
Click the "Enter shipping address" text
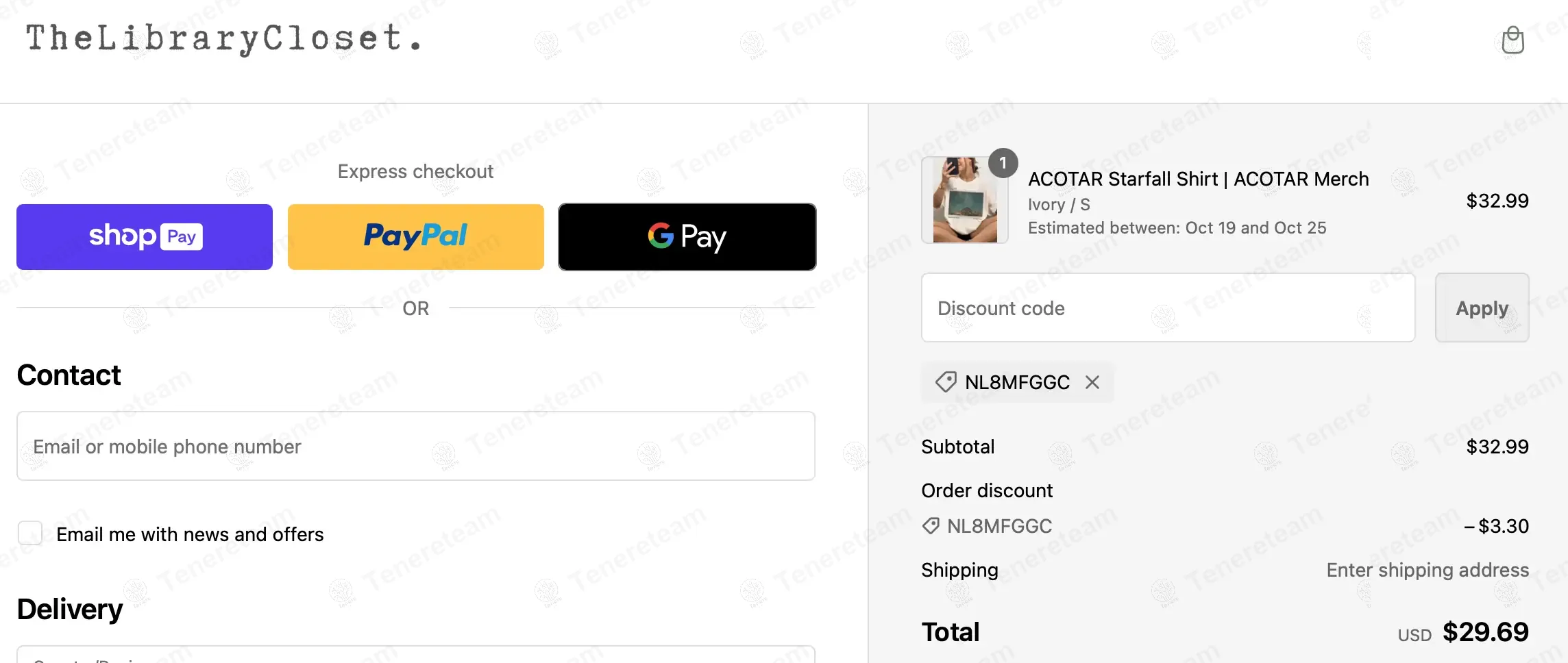click(x=1427, y=570)
